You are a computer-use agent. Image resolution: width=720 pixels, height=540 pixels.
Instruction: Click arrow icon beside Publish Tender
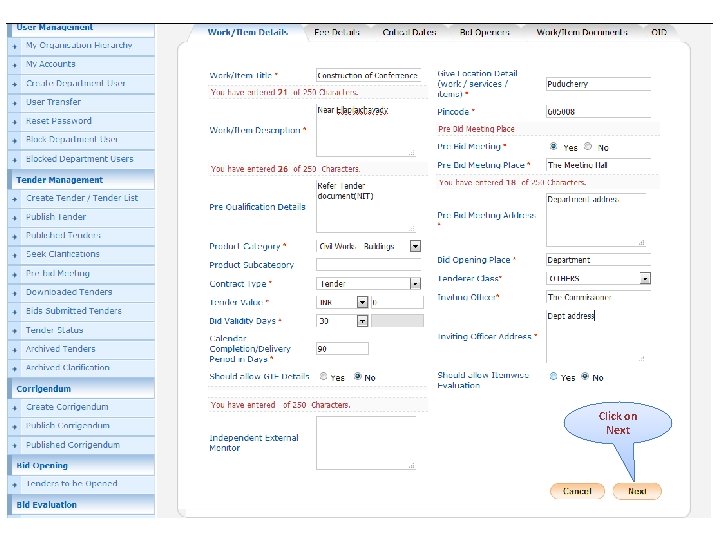coord(15,218)
